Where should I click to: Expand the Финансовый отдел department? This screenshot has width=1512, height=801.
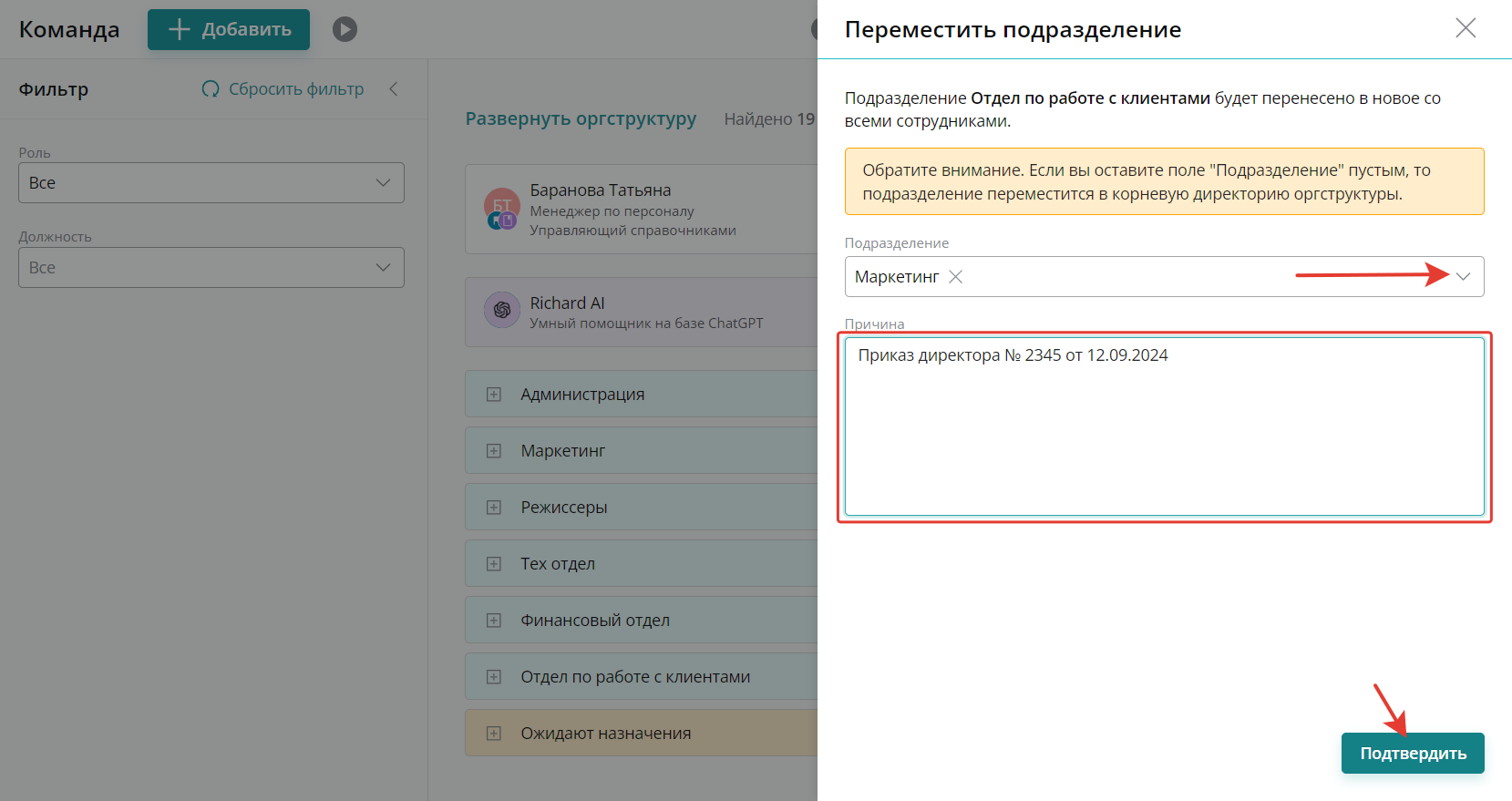pyautogui.click(x=494, y=621)
